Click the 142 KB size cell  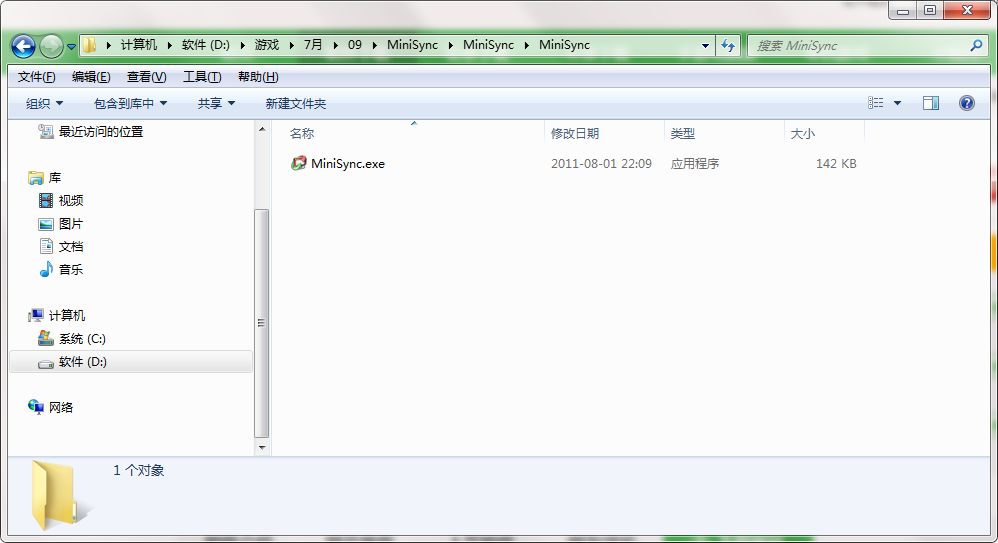(836, 164)
